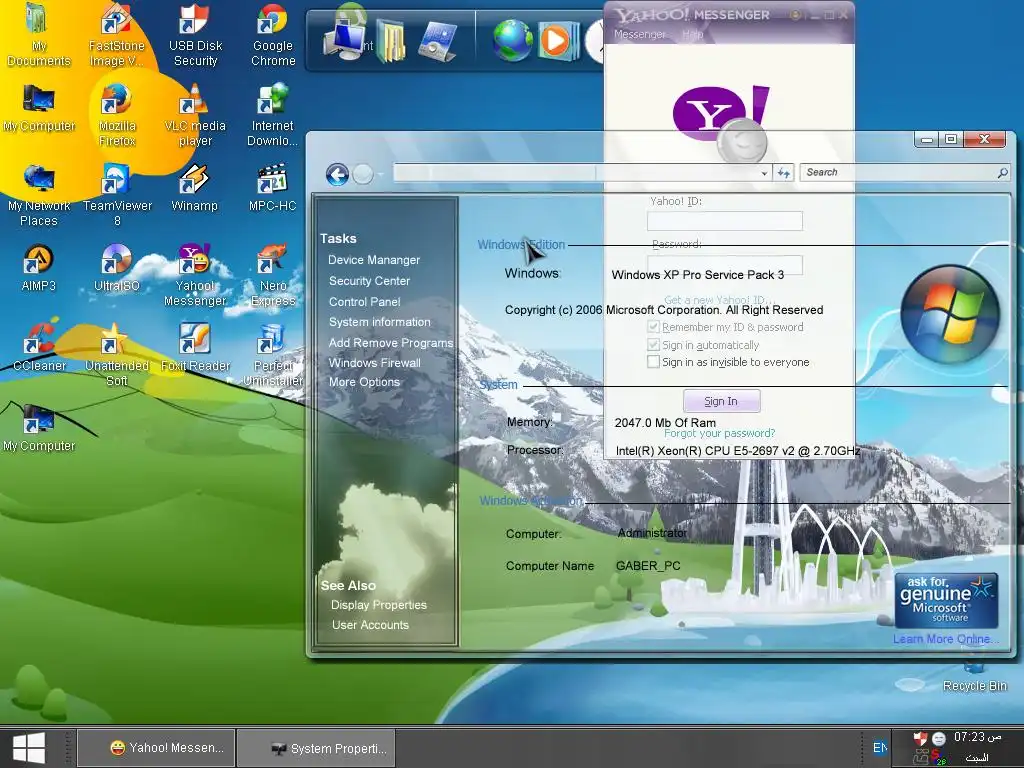
Task: Click the lower My Computer desktop shortcut
Action: click(39, 428)
